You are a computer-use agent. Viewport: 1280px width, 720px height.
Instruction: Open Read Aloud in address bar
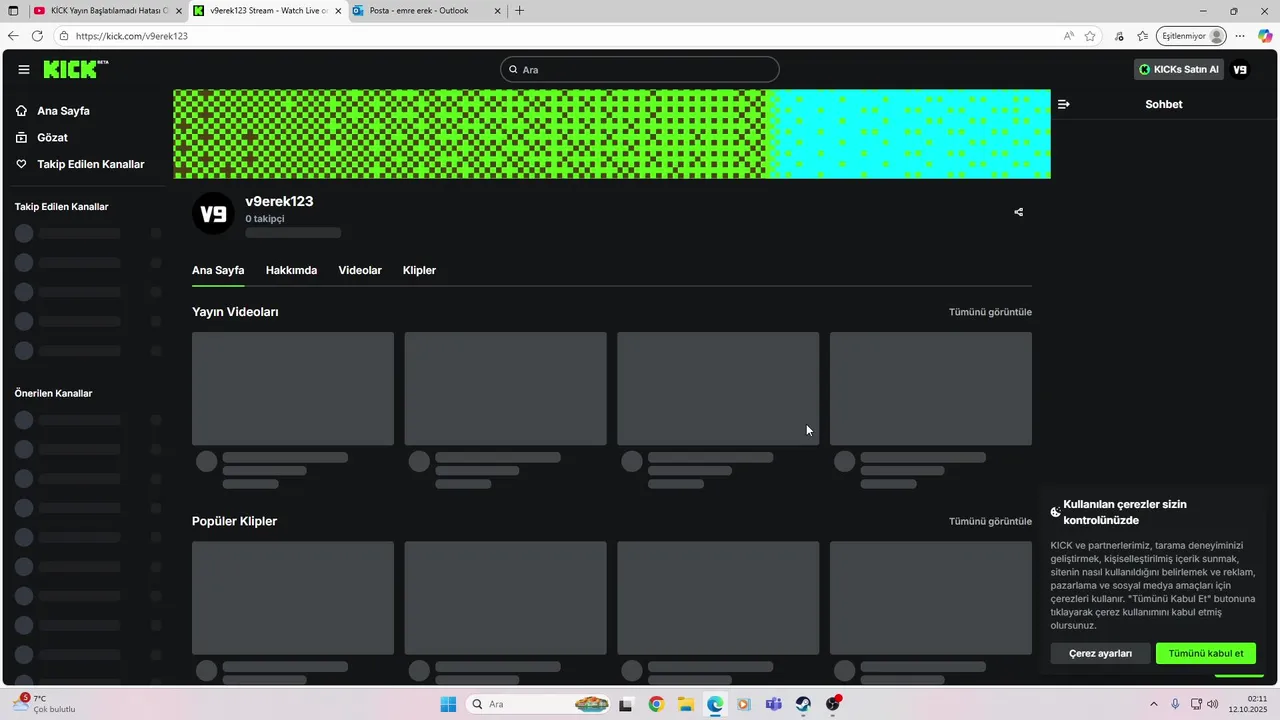pyautogui.click(x=1069, y=36)
